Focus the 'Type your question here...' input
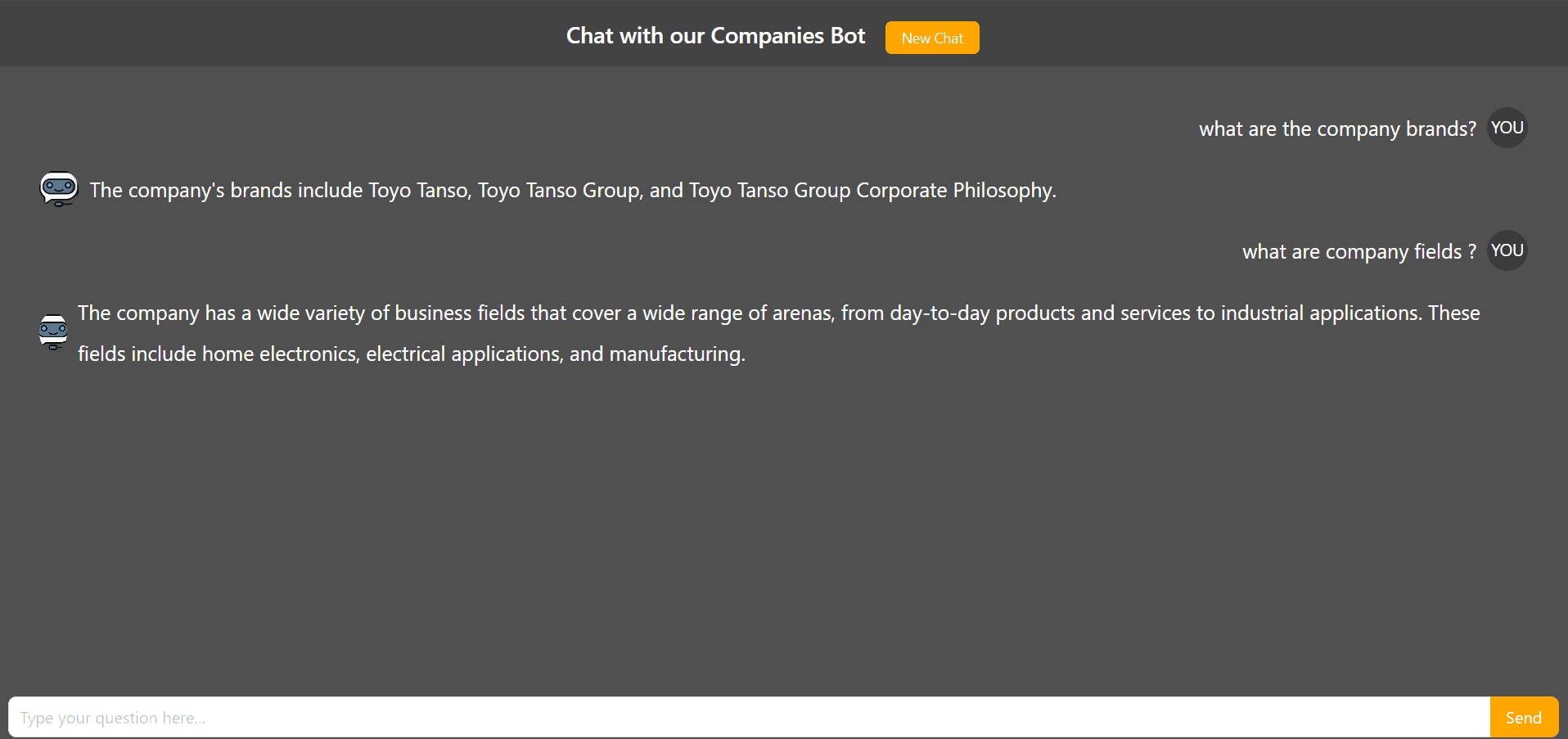The width and height of the screenshot is (1568, 739). point(749,718)
